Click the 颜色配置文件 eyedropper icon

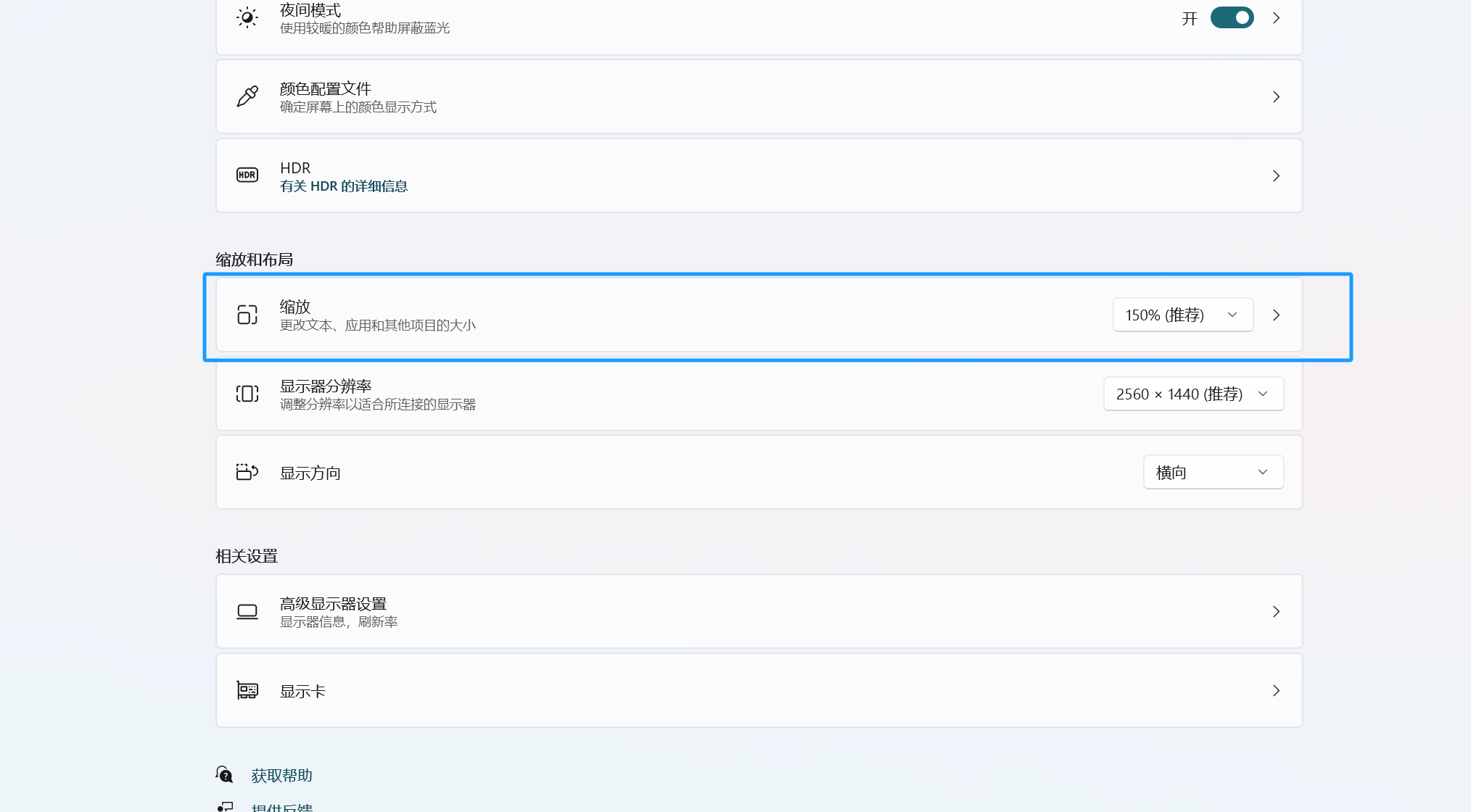247,96
